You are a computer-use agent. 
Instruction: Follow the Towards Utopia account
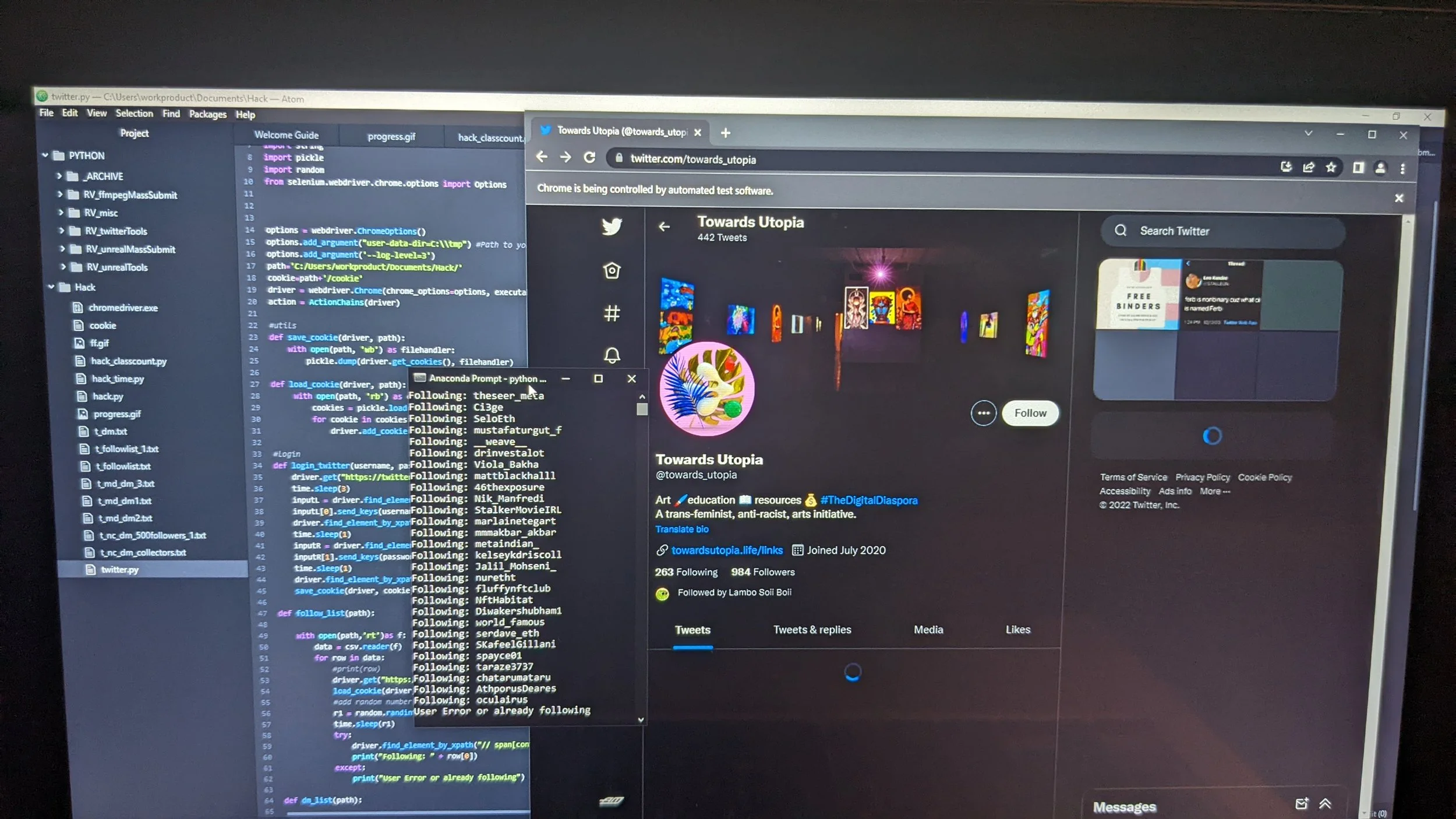click(x=1030, y=413)
